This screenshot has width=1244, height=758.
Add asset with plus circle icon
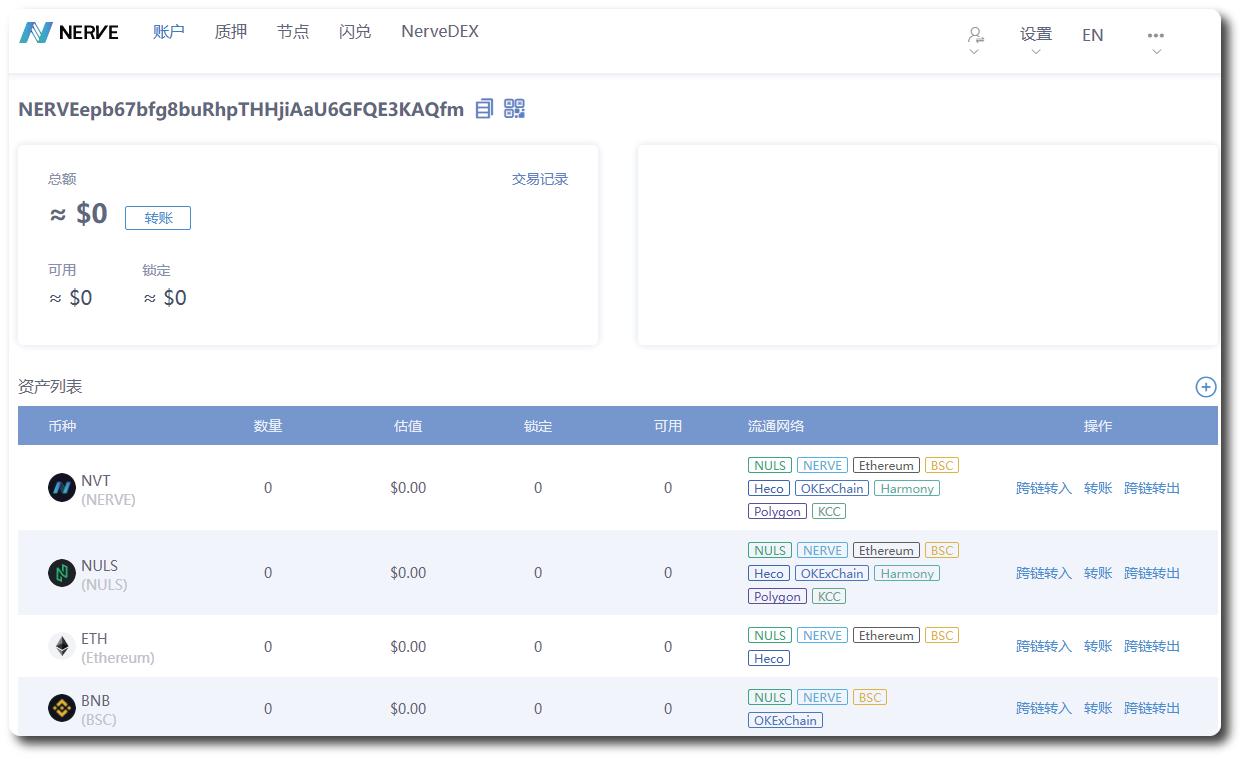[x=1206, y=387]
